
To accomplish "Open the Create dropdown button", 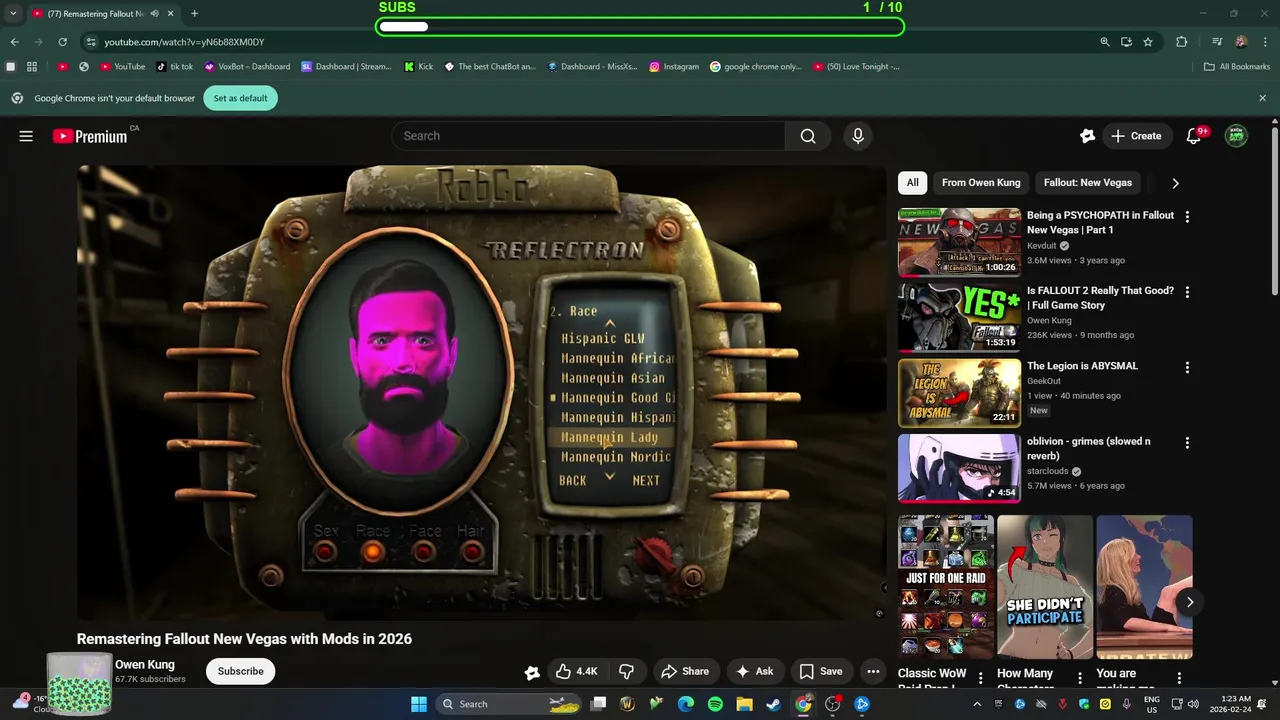I will click(x=1136, y=136).
